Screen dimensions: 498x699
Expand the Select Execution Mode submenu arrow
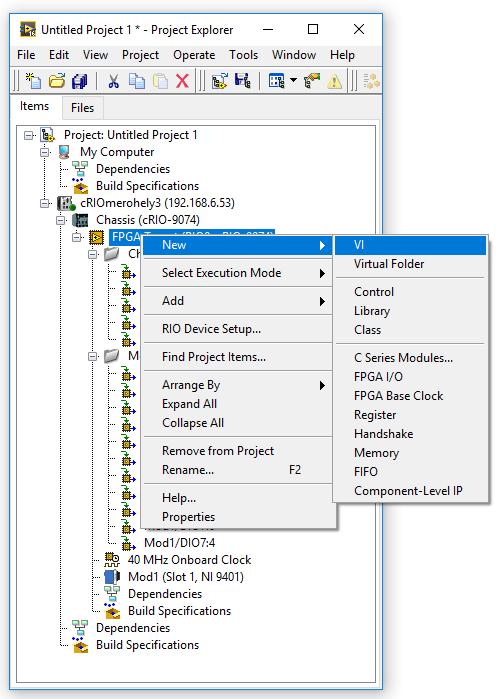coord(322,273)
